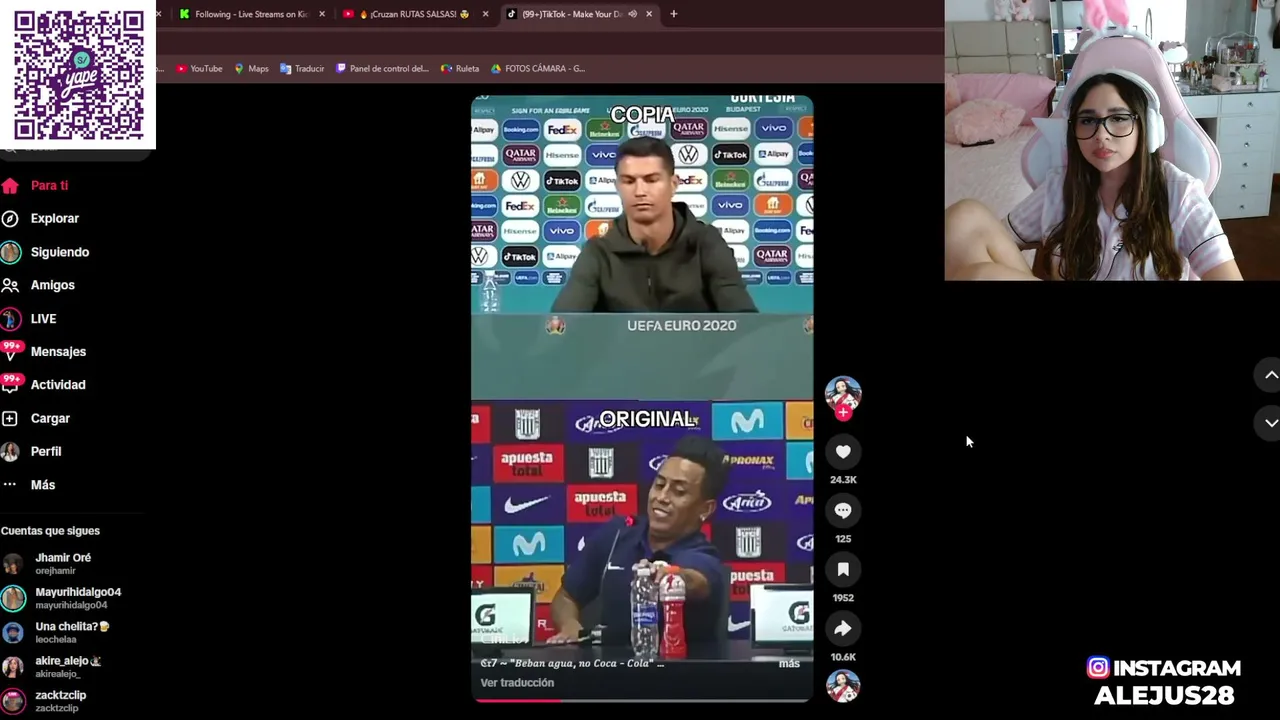Open the Ruleta bookmark
This screenshot has height=720, width=1280.
(460, 69)
